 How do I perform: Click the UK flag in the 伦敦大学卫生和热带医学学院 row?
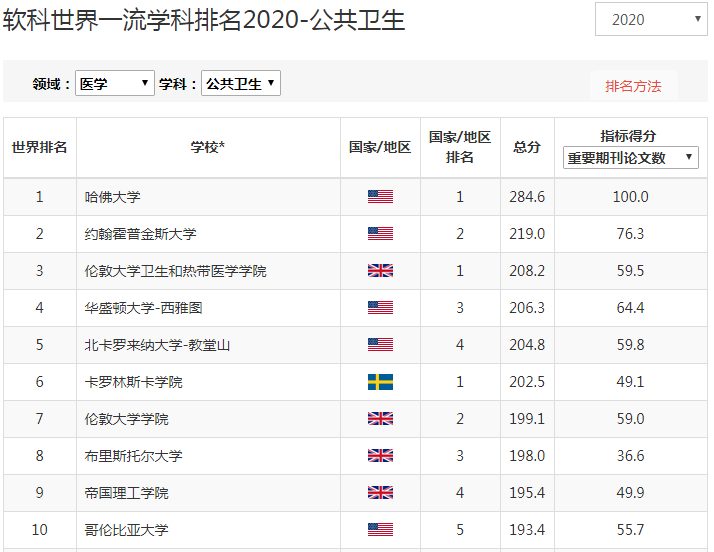coord(380,271)
